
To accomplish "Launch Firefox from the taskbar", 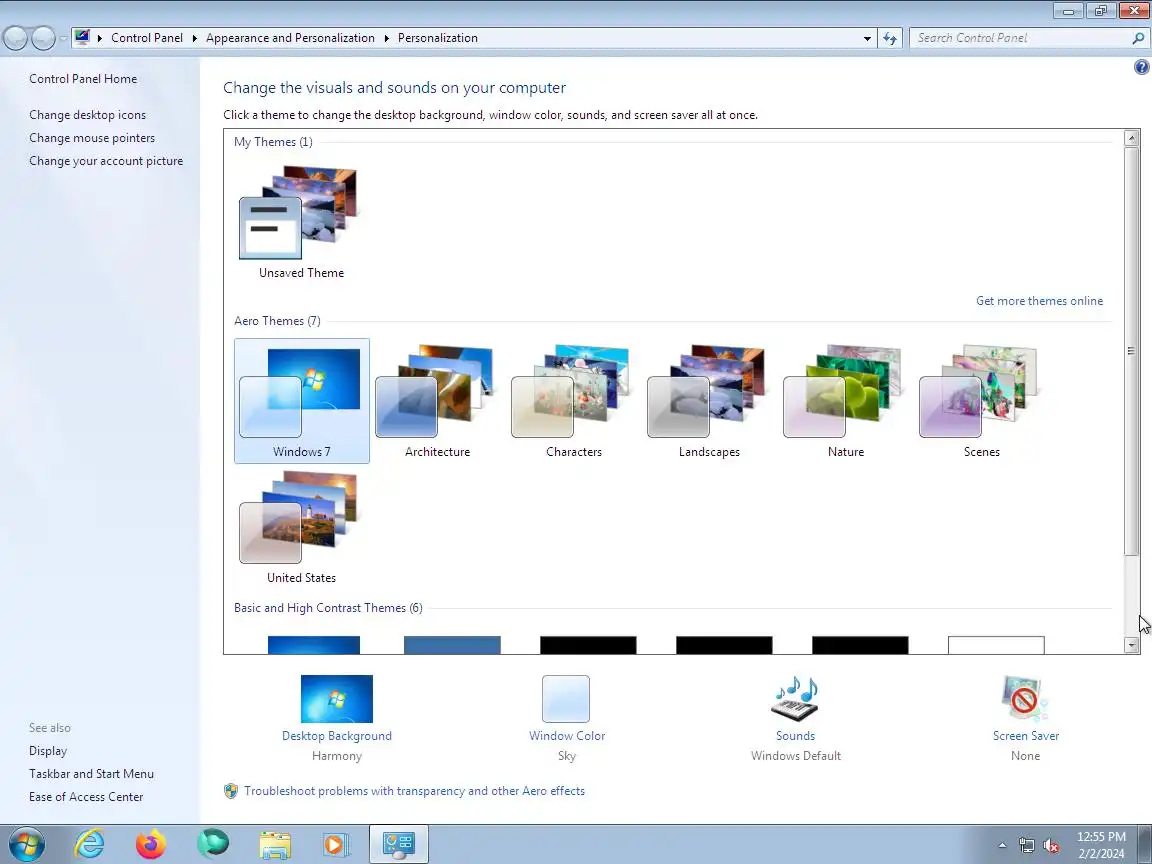I will [x=151, y=845].
